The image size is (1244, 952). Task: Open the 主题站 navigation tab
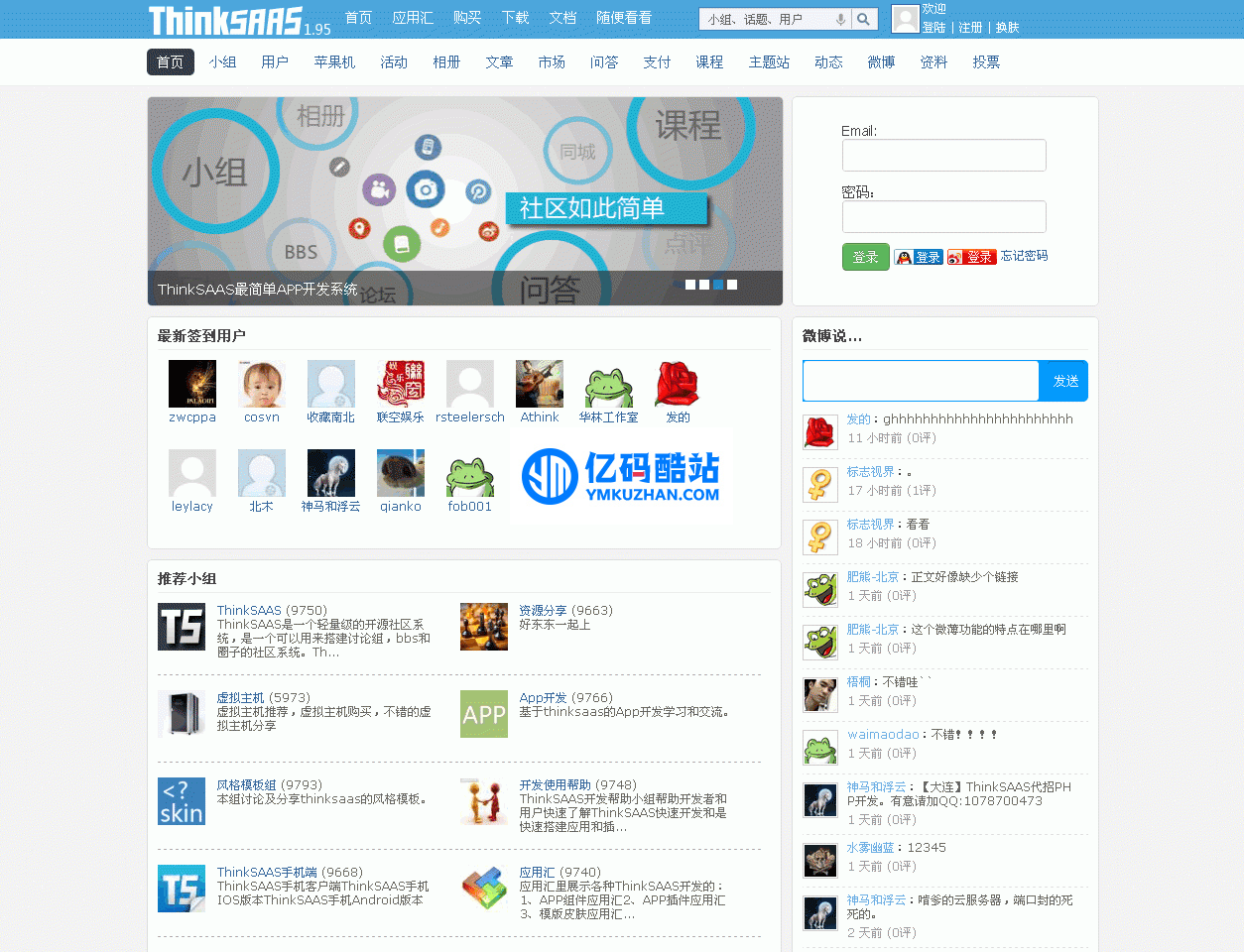(x=769, y=61)
